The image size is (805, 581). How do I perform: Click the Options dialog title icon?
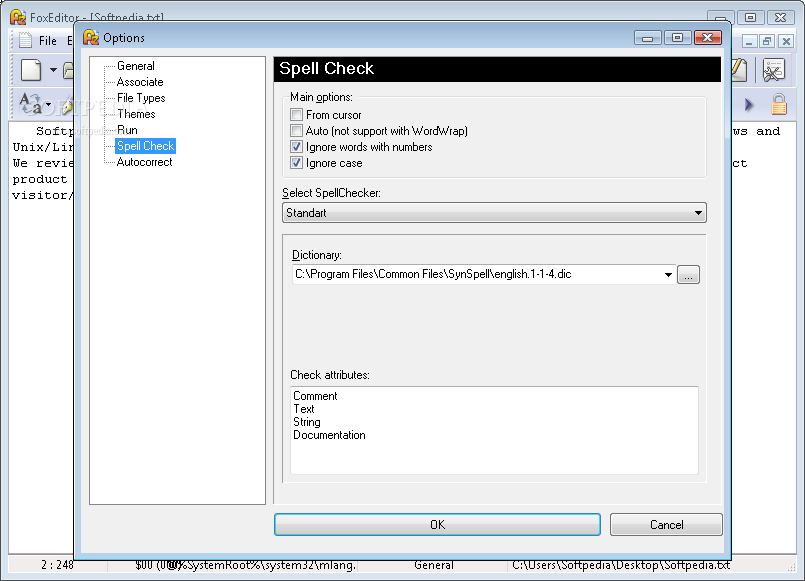click(x=91, y=37)
